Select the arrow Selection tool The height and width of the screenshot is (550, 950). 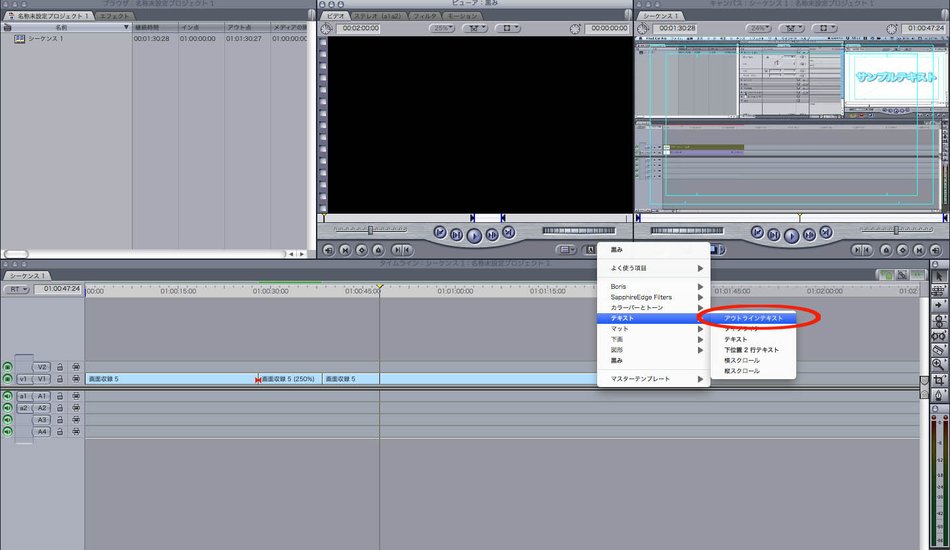point(939,275)
